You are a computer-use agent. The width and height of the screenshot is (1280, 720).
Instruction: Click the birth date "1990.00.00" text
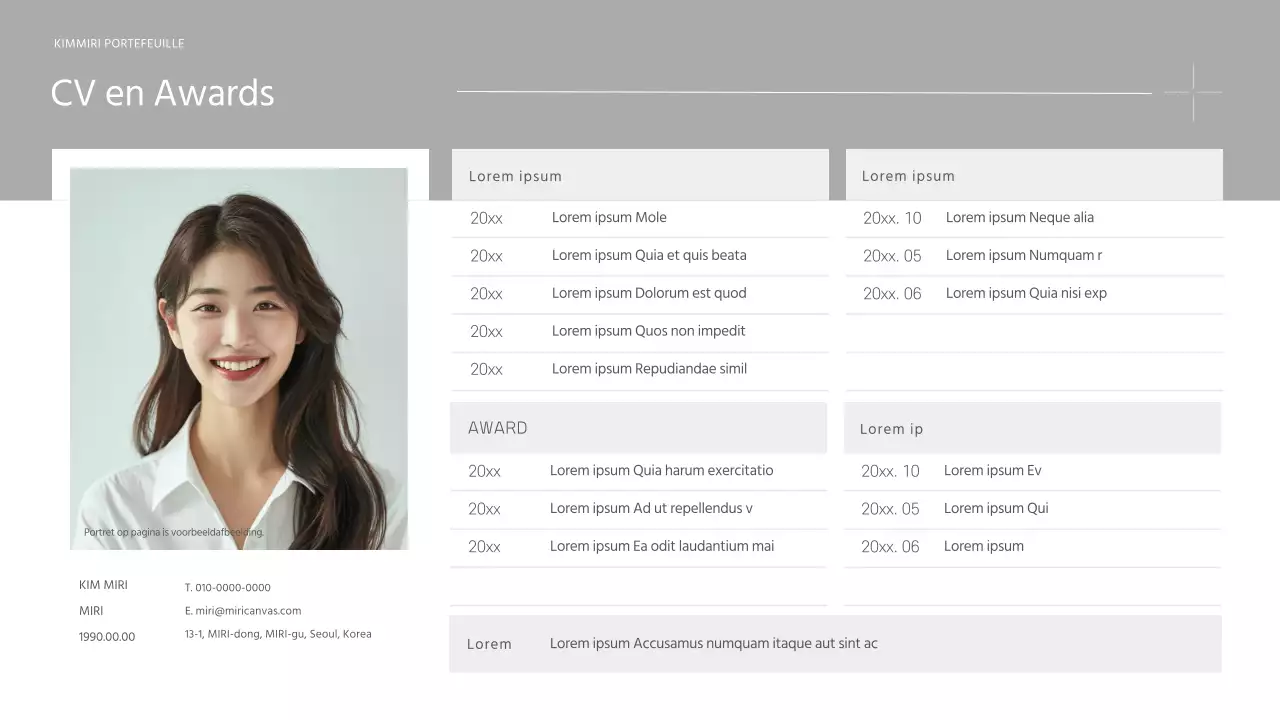[x=107, y=636]
